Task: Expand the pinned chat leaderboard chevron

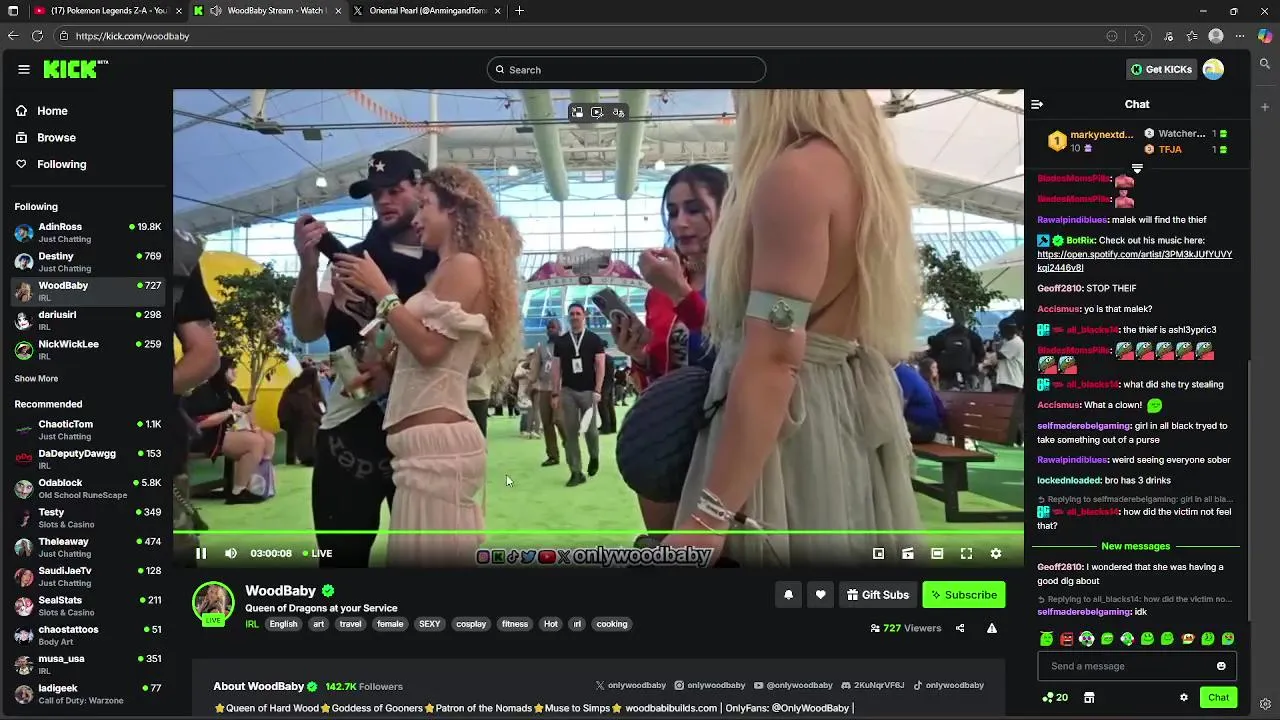Action: (1137, 168)
